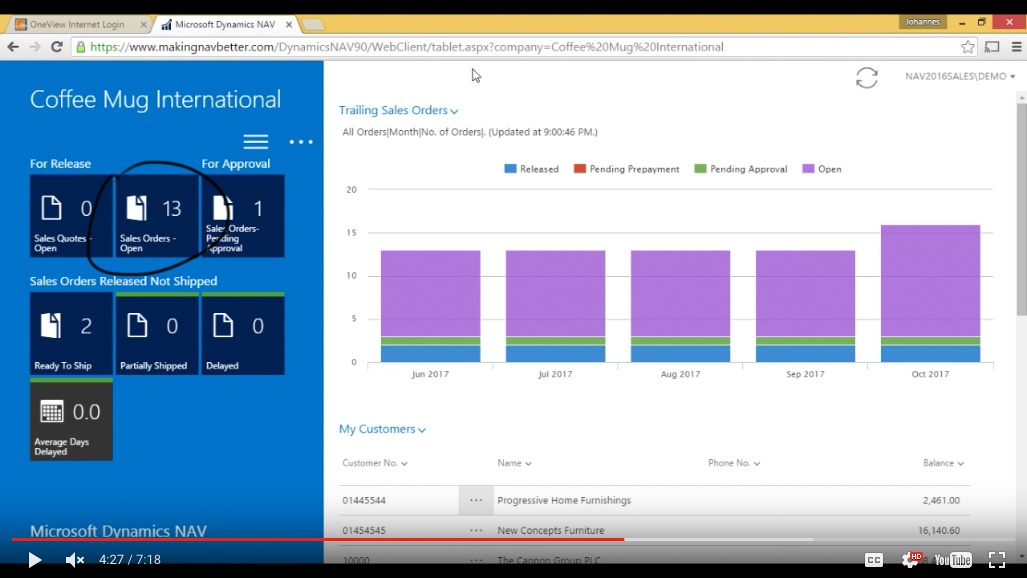Toggle closed captions on the video
The height and width of the screenshot is (578, 1027).
tap(874, 560)
